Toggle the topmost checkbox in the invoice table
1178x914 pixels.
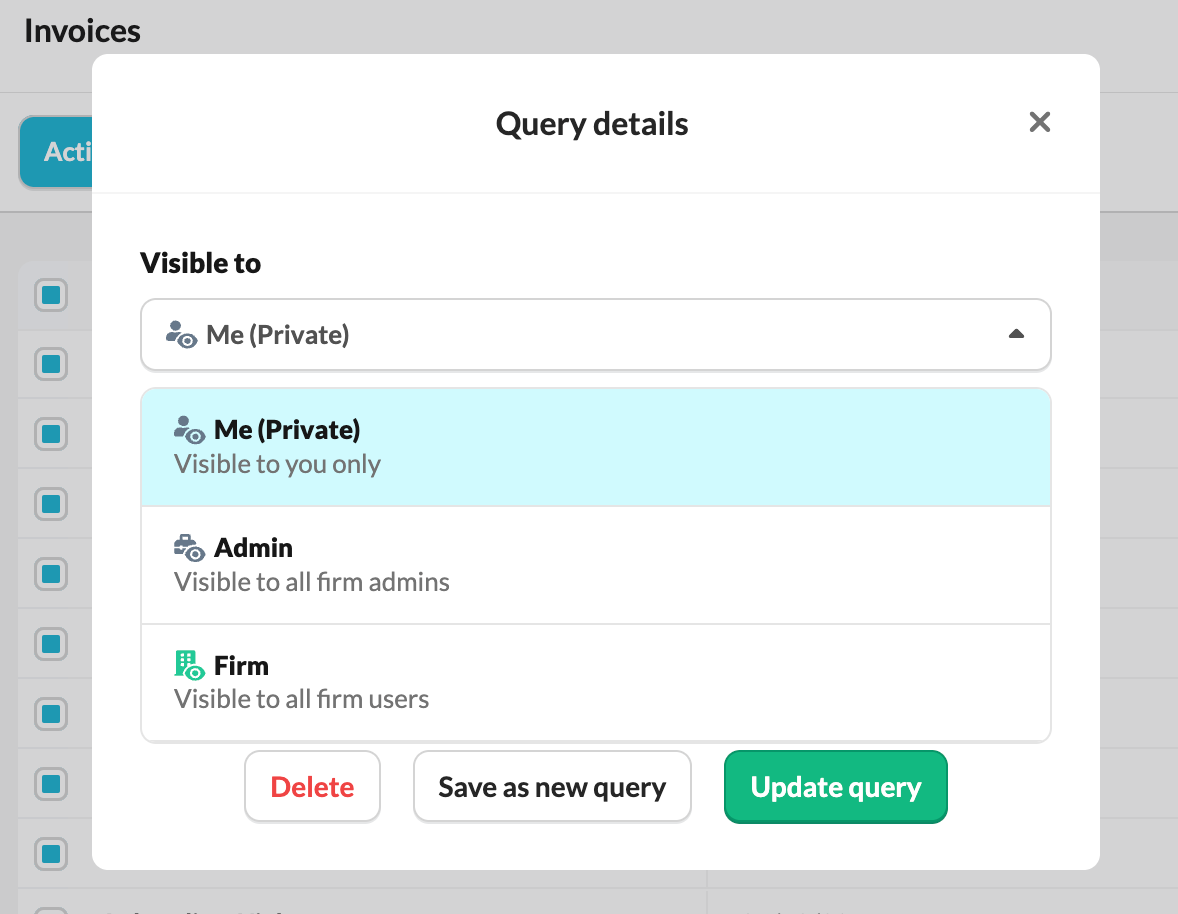(51, 295)
